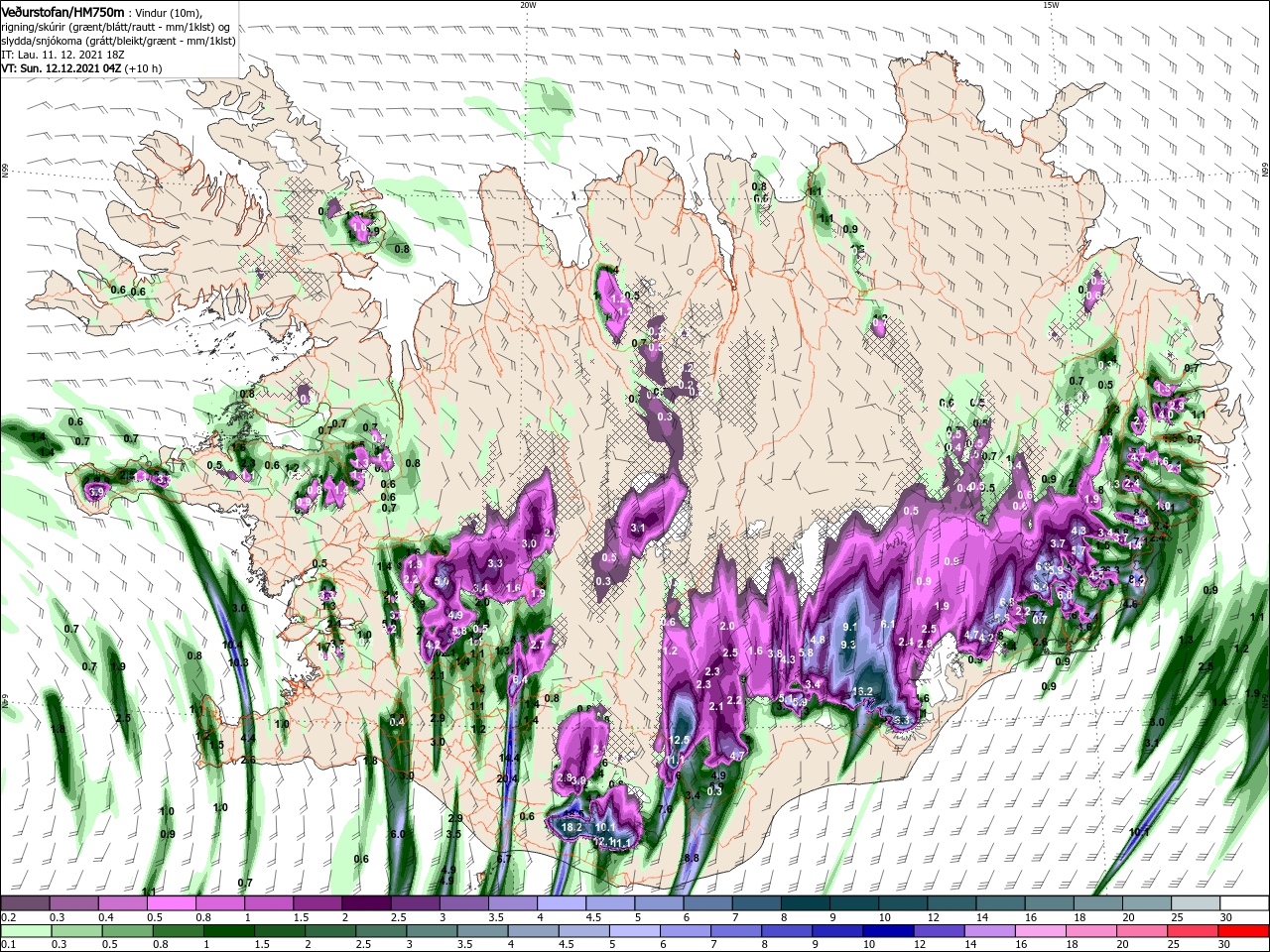Click the 4.4 precipitation value
1270x952 pixels.
[x=248, y=739]
